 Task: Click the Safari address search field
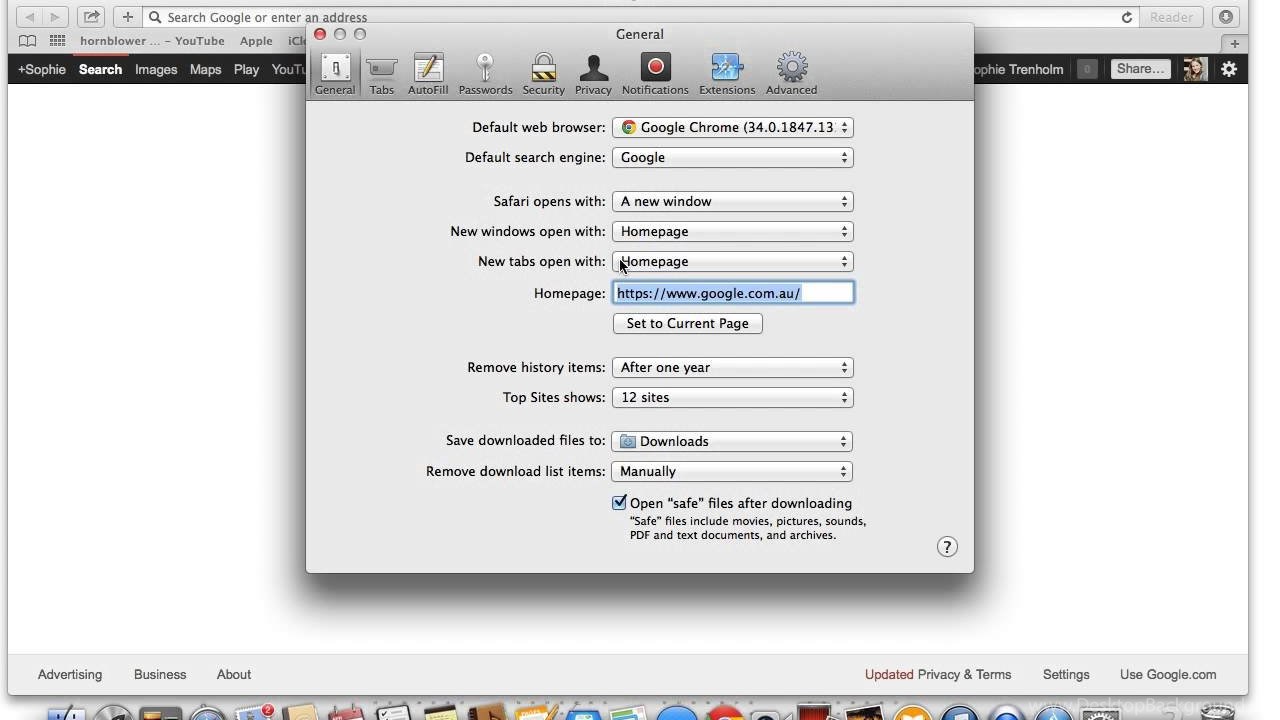coord(640,17)
